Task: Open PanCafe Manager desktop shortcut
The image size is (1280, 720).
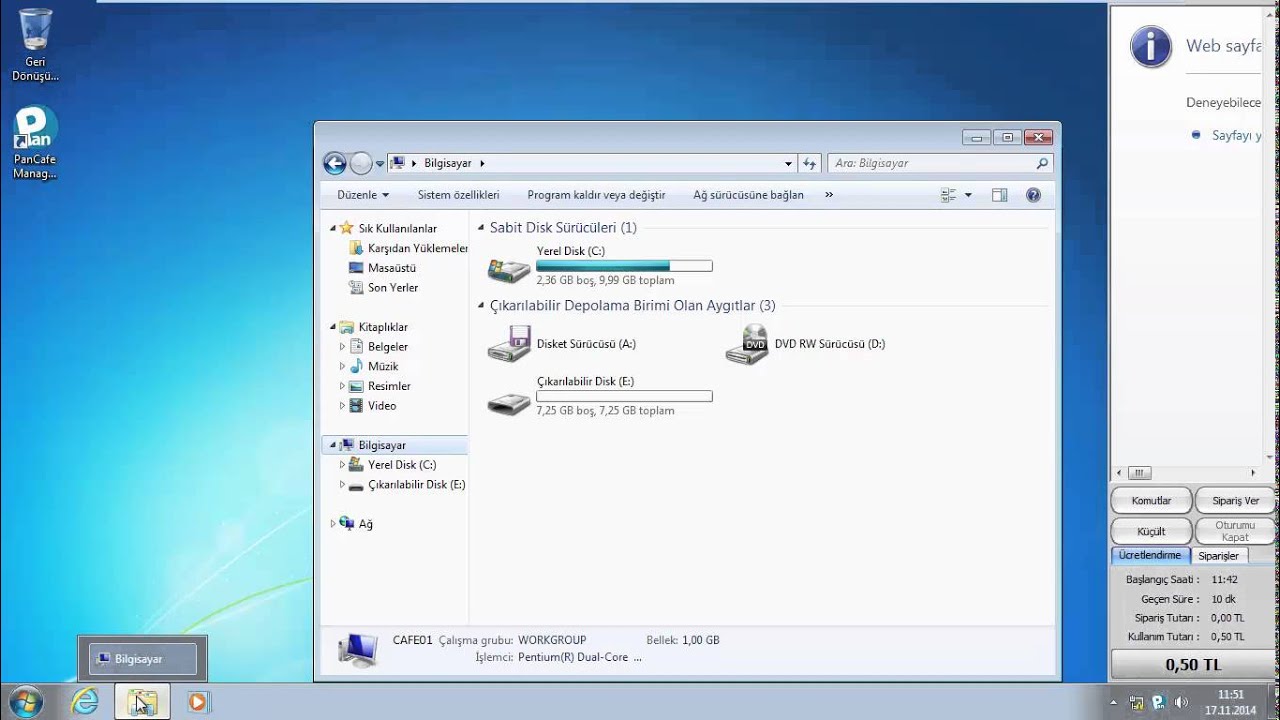Action: coord(35,143)
